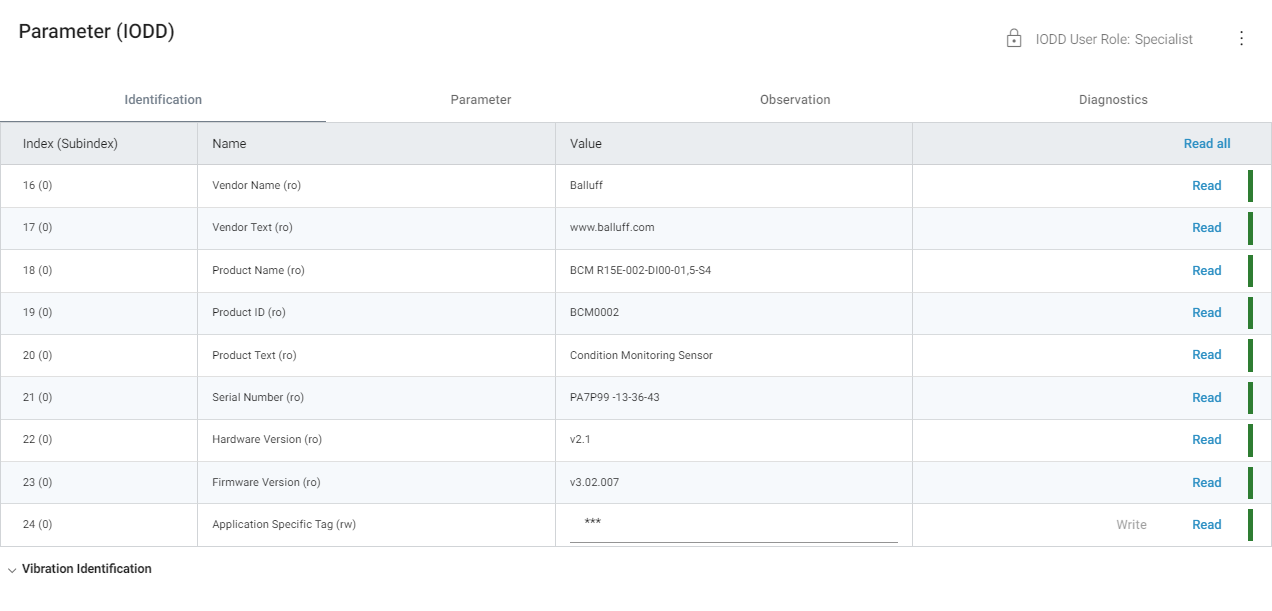Open the Diagnostics tab
Screen dimensions: 1272x611
pos(1113,100)
